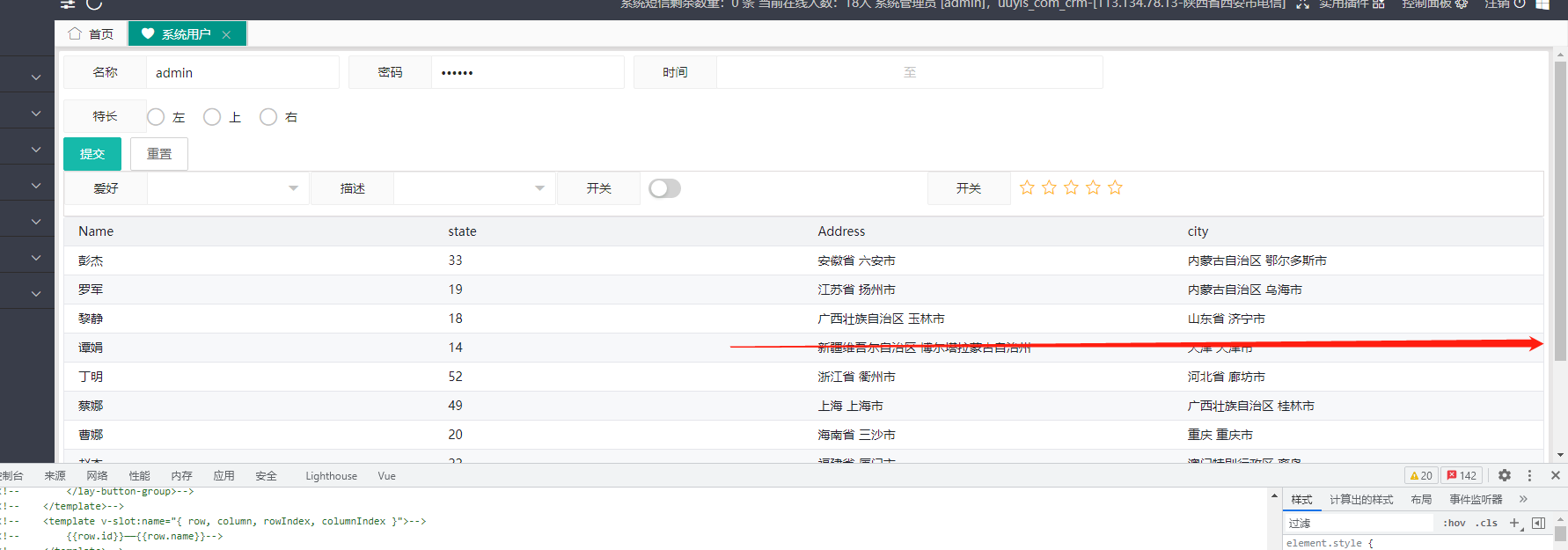The height and width of the screenshot is (550, 1568).
Task: Click the 提交 submit button
Action: tap(92, 154)
